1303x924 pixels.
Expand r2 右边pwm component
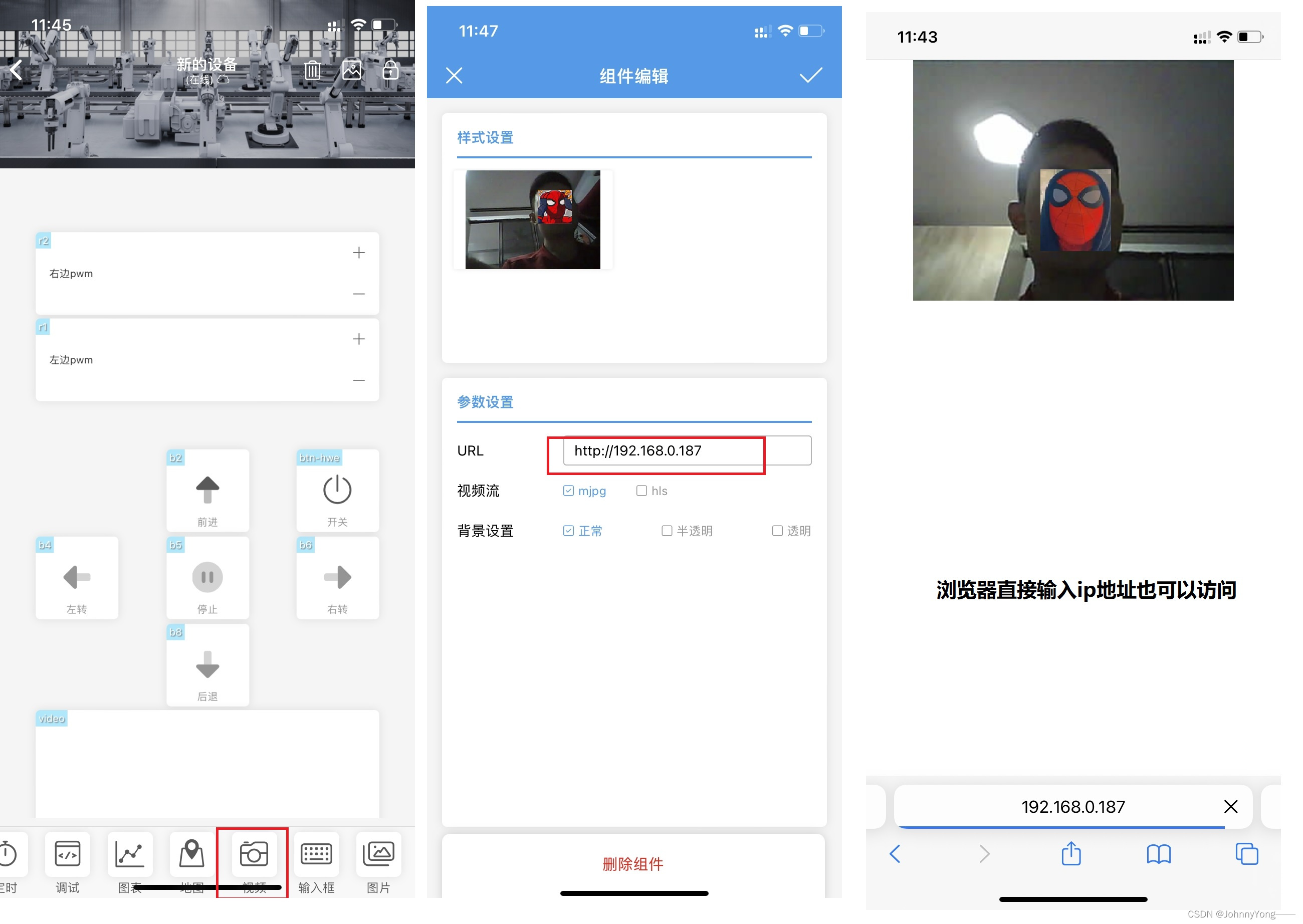(360, 252)
